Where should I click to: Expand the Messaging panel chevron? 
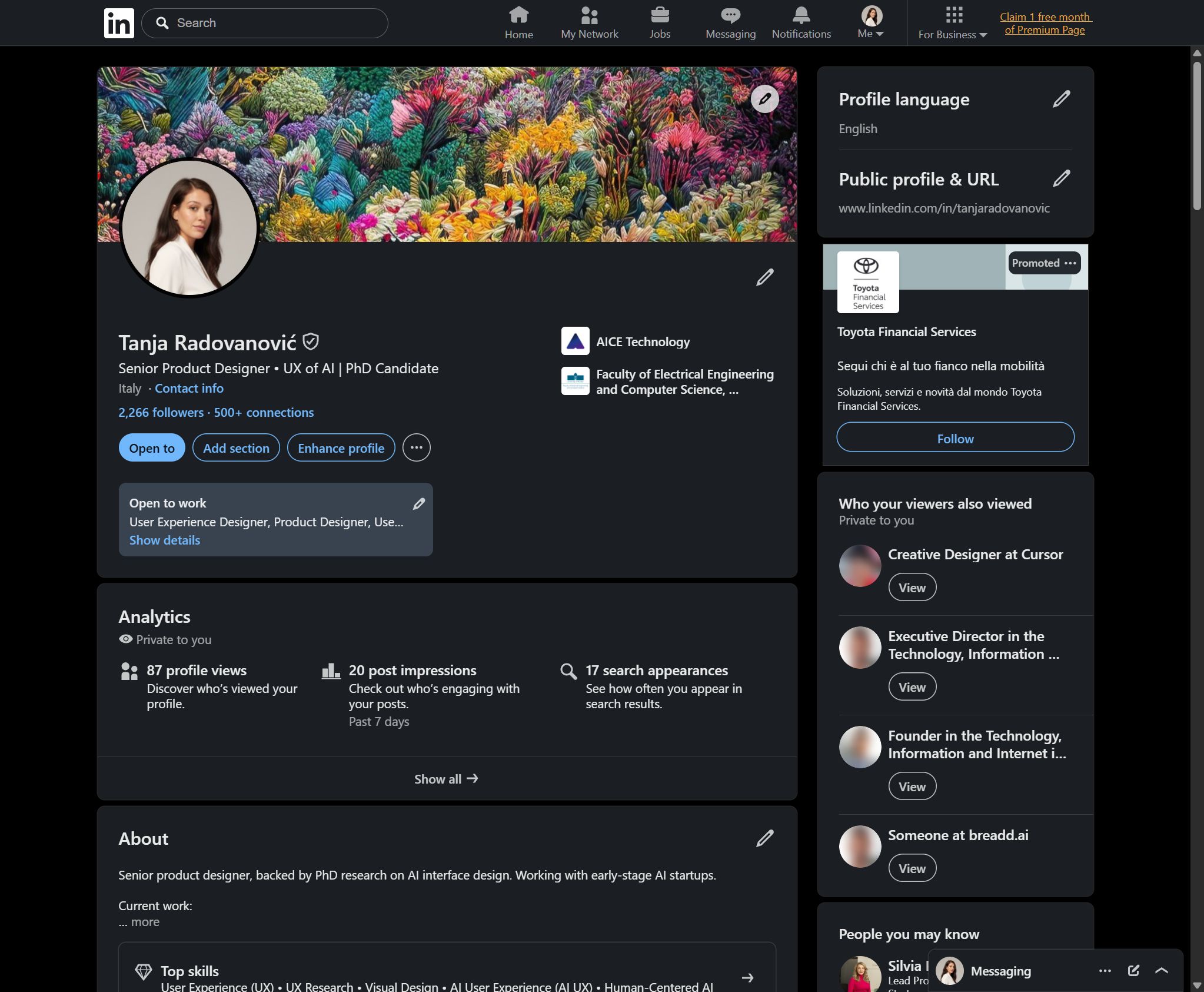(1162, 971)
